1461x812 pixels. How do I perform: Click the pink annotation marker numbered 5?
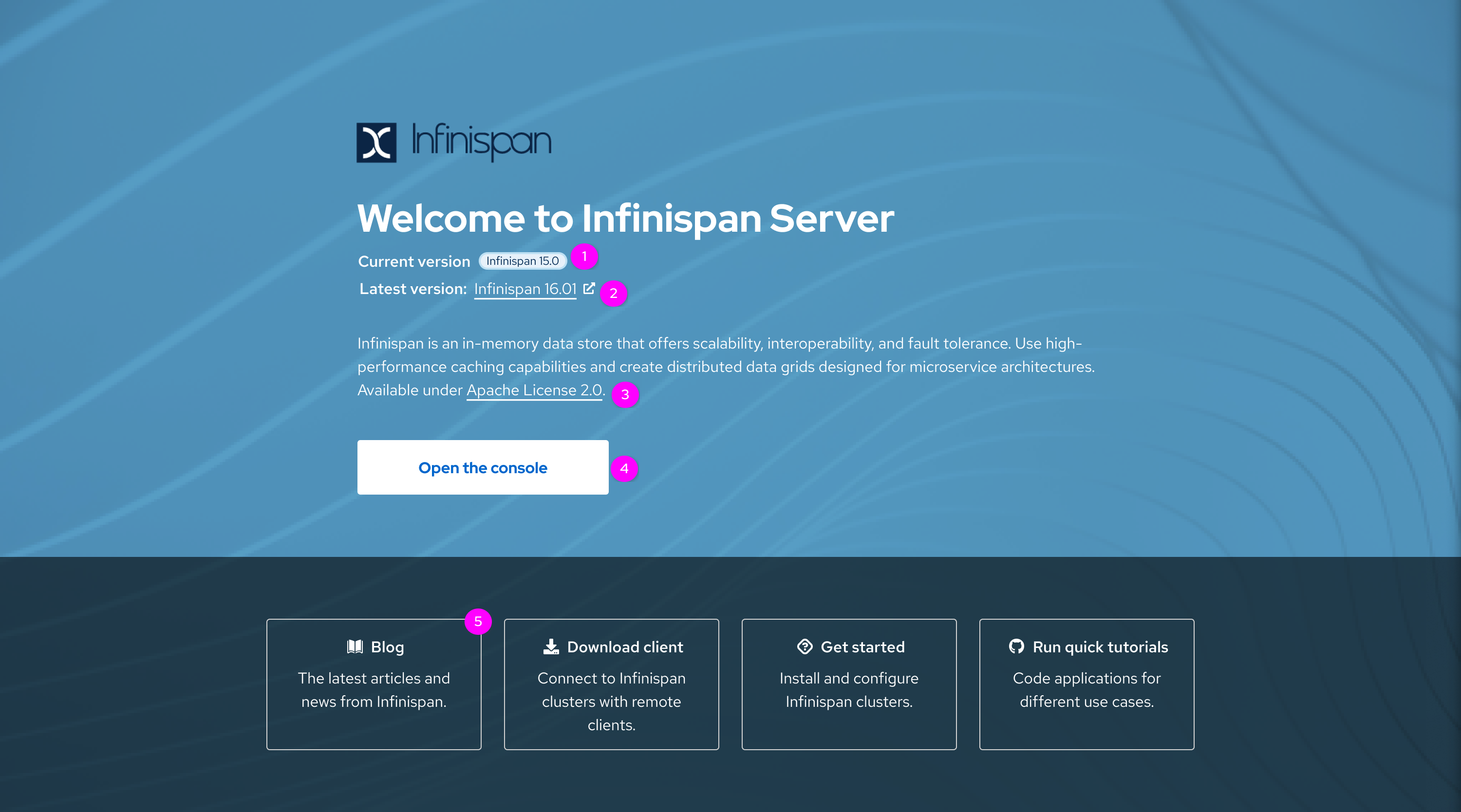[x=478, y=622]
